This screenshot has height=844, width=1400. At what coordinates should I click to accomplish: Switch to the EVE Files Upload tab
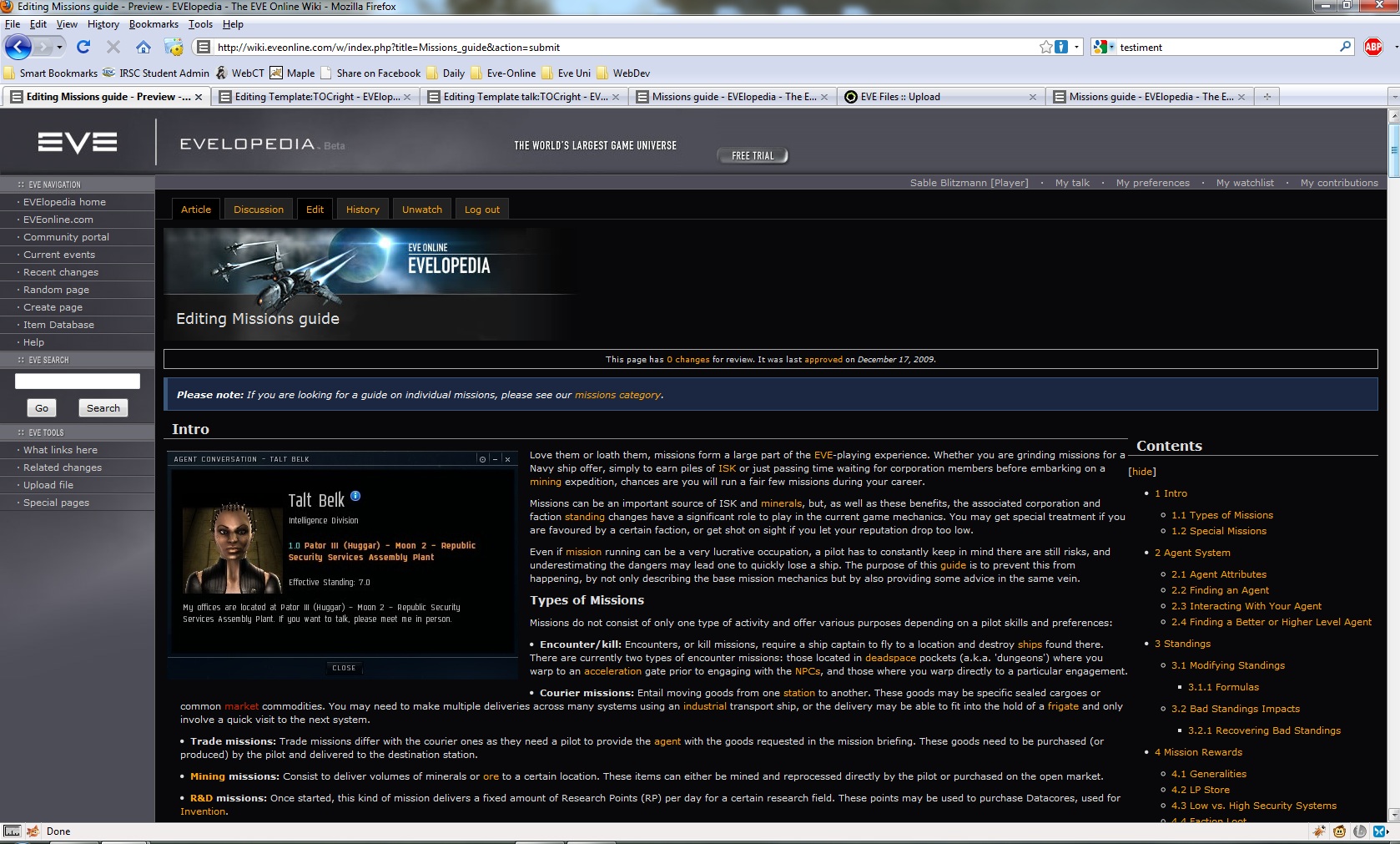coord(940,97)
